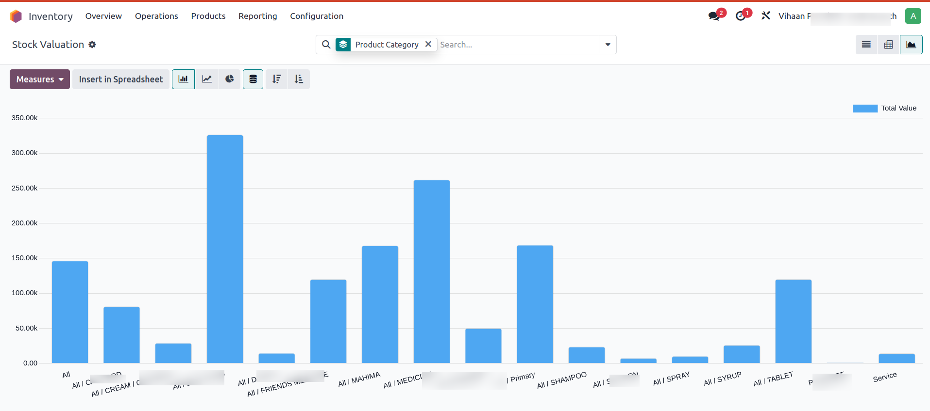
Task: Click the Stock Valuation settings gear
Action: (93, 44)
